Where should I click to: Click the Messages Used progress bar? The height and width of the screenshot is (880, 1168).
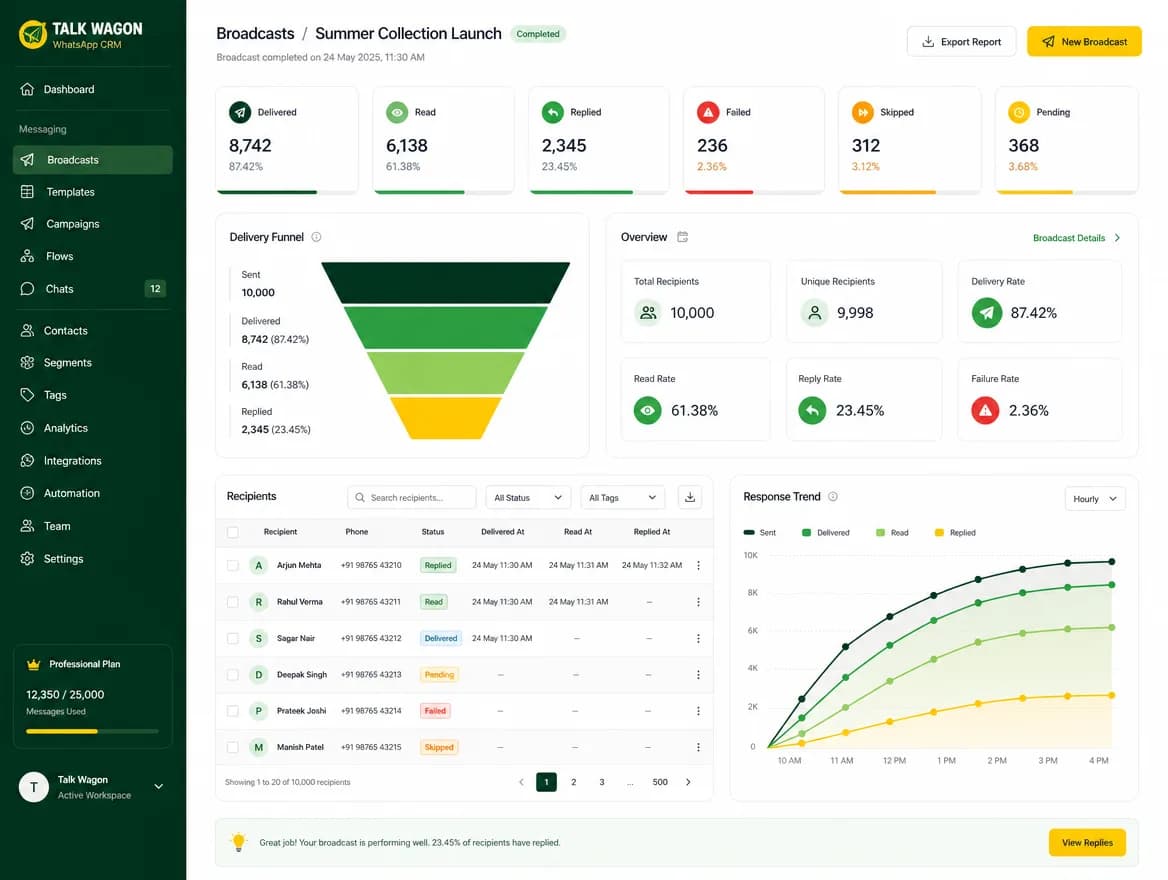coord(92,731)
